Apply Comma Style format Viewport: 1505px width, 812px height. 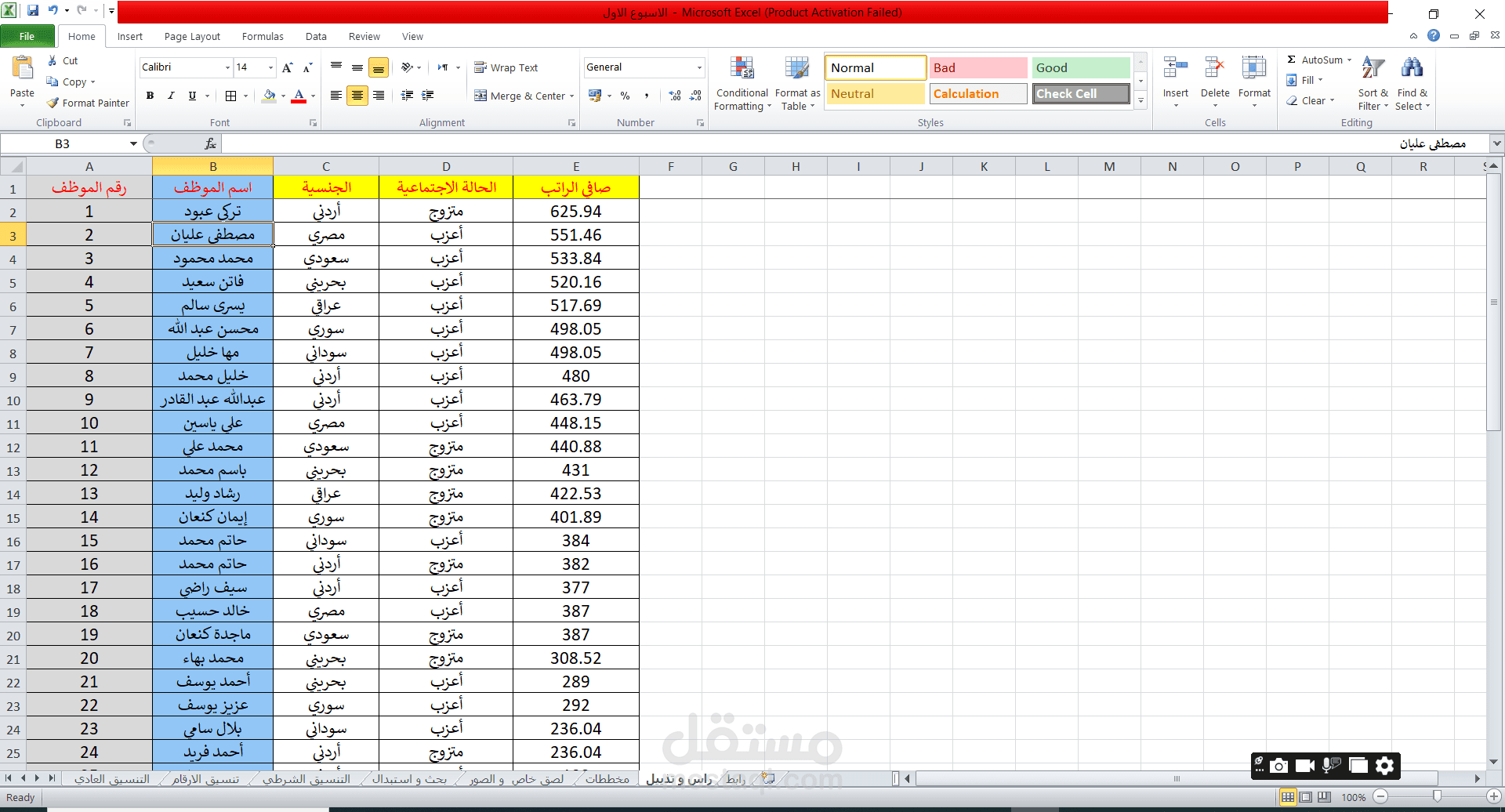click(646, 96)
